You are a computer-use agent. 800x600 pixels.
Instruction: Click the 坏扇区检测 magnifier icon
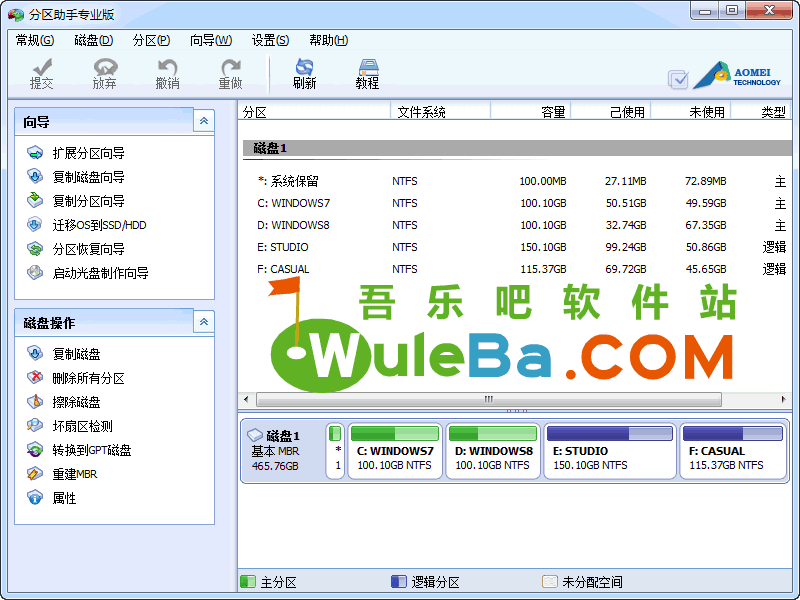[35, 426]
